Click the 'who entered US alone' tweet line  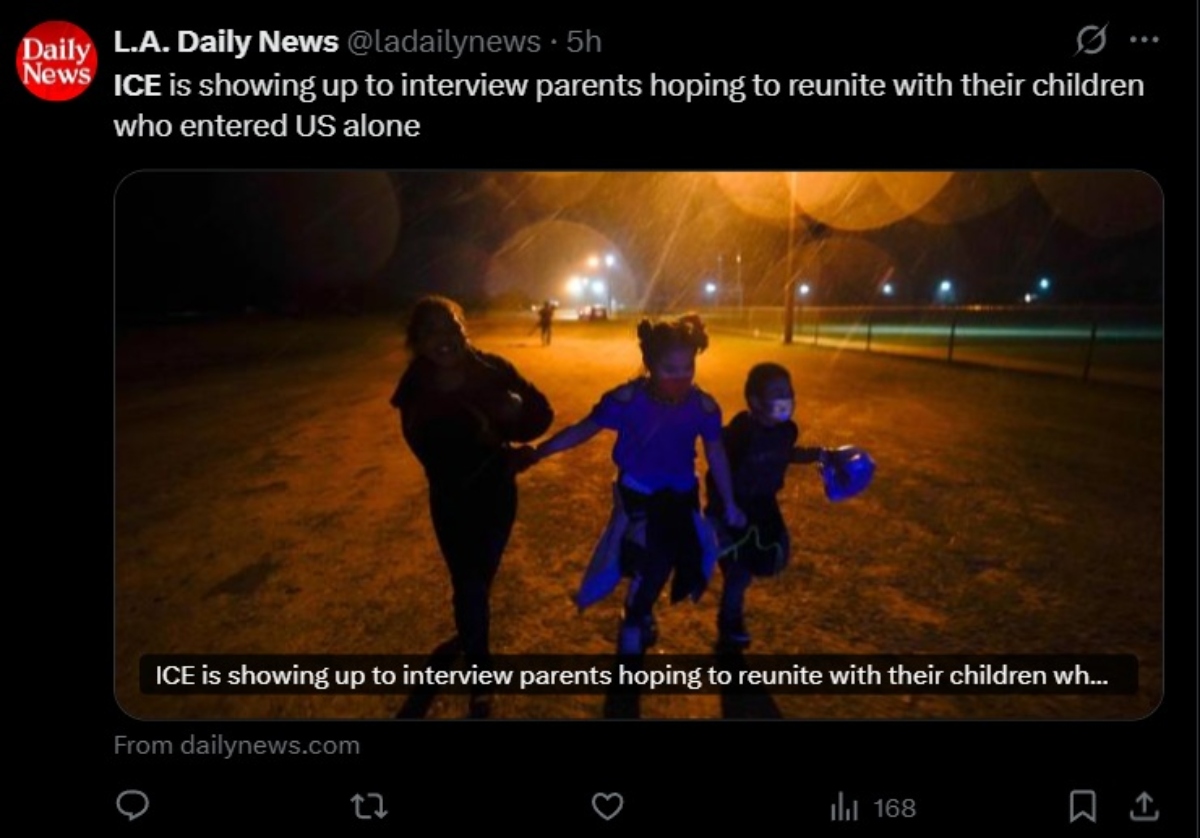(266, 127)
